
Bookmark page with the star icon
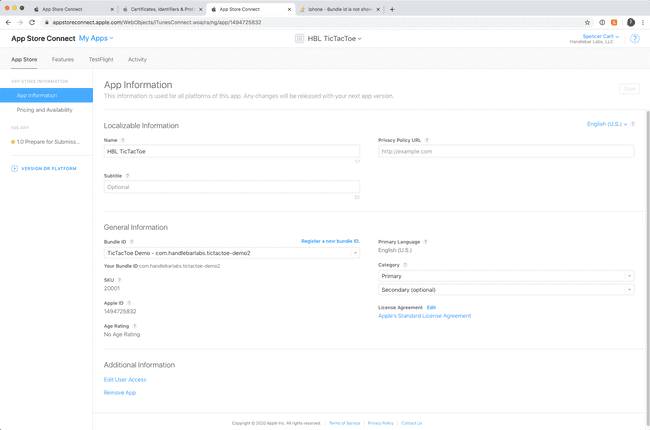[x=587, y=22]
